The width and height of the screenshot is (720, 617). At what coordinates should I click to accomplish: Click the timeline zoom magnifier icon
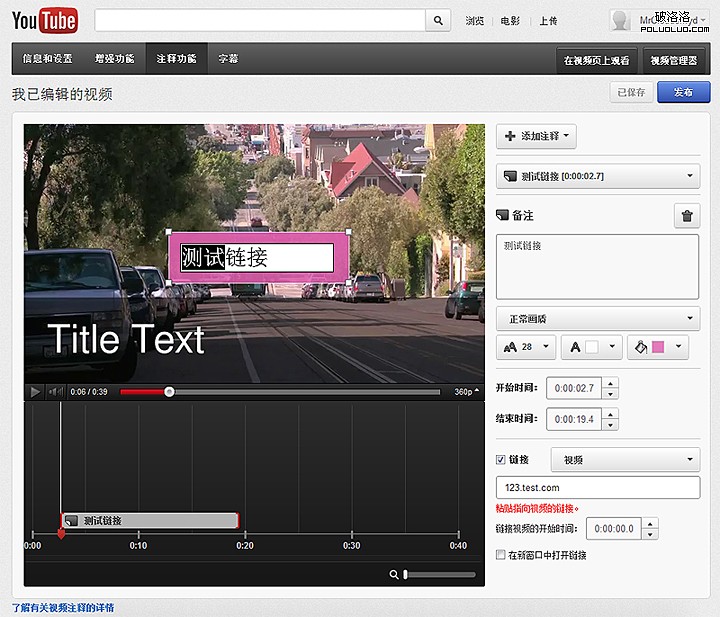[x=395, y=574]
